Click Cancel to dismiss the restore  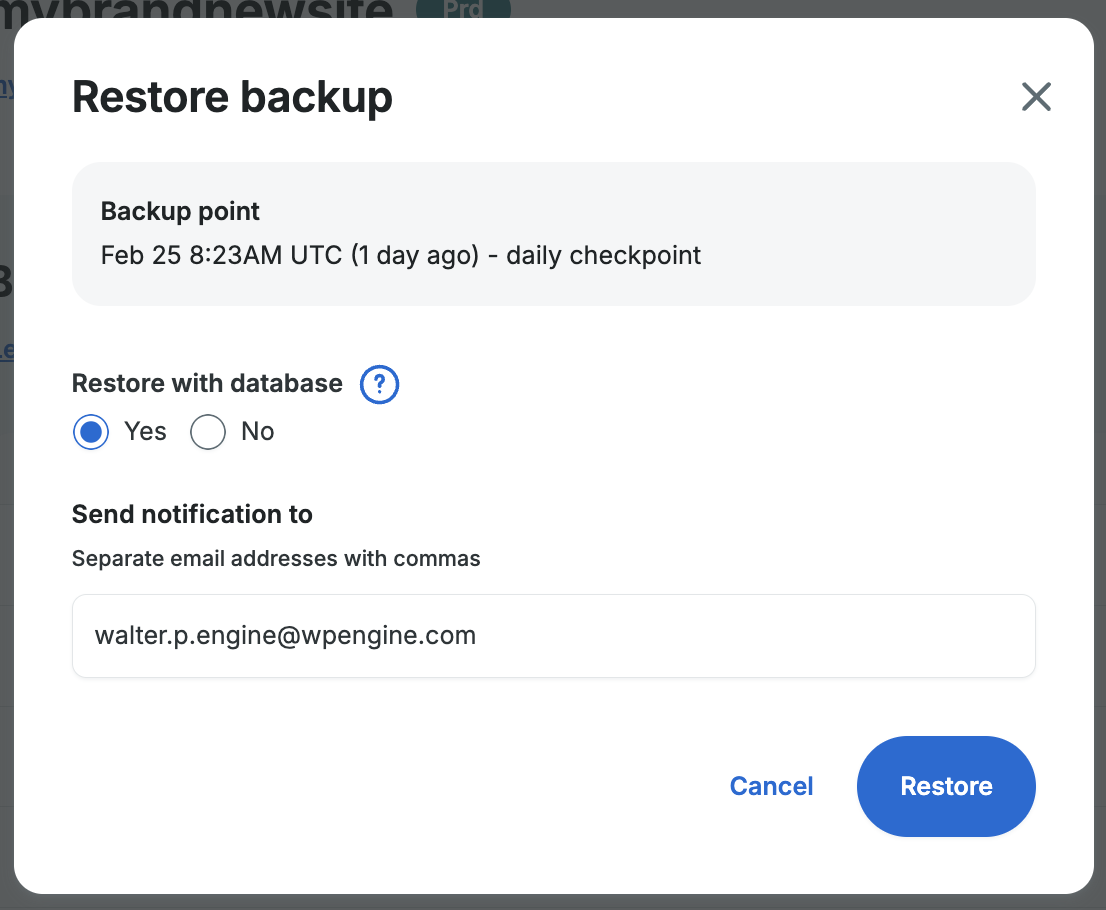pyautogui.click(x=771, y=786)
